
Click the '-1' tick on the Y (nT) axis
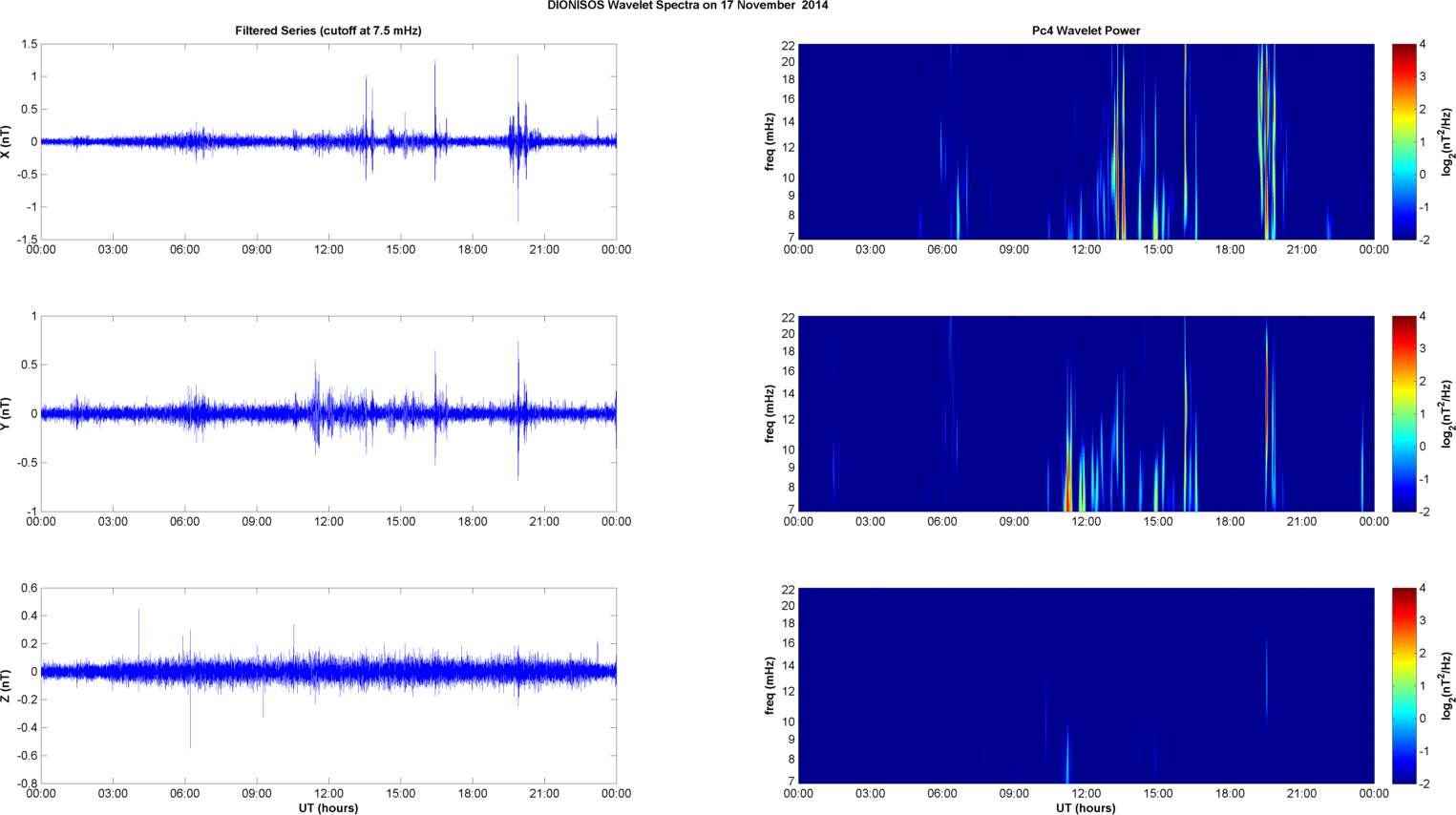(32, 512)
